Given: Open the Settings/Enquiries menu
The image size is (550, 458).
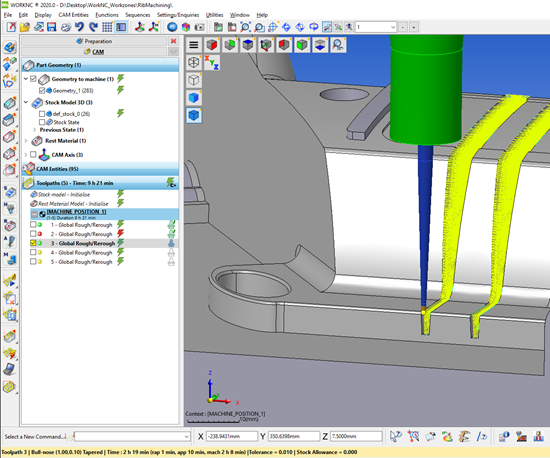Looking at the screenshot, I should (x=178, y=15).
